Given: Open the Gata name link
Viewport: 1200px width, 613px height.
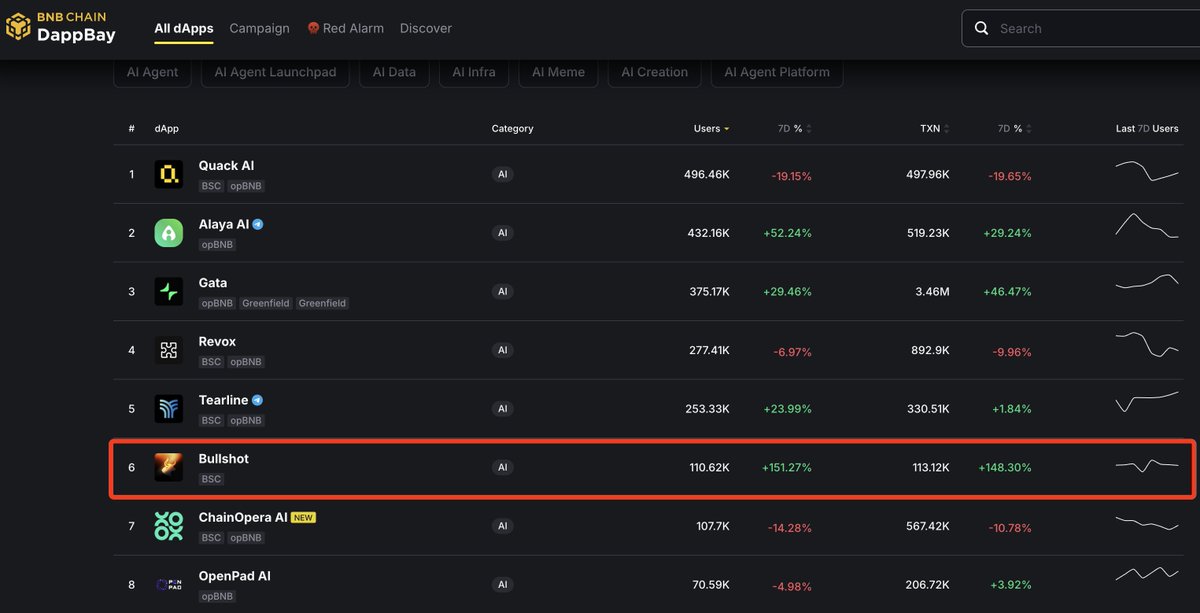Looking at the screenshot, I should pyautogui.click(x=213, y=283).
